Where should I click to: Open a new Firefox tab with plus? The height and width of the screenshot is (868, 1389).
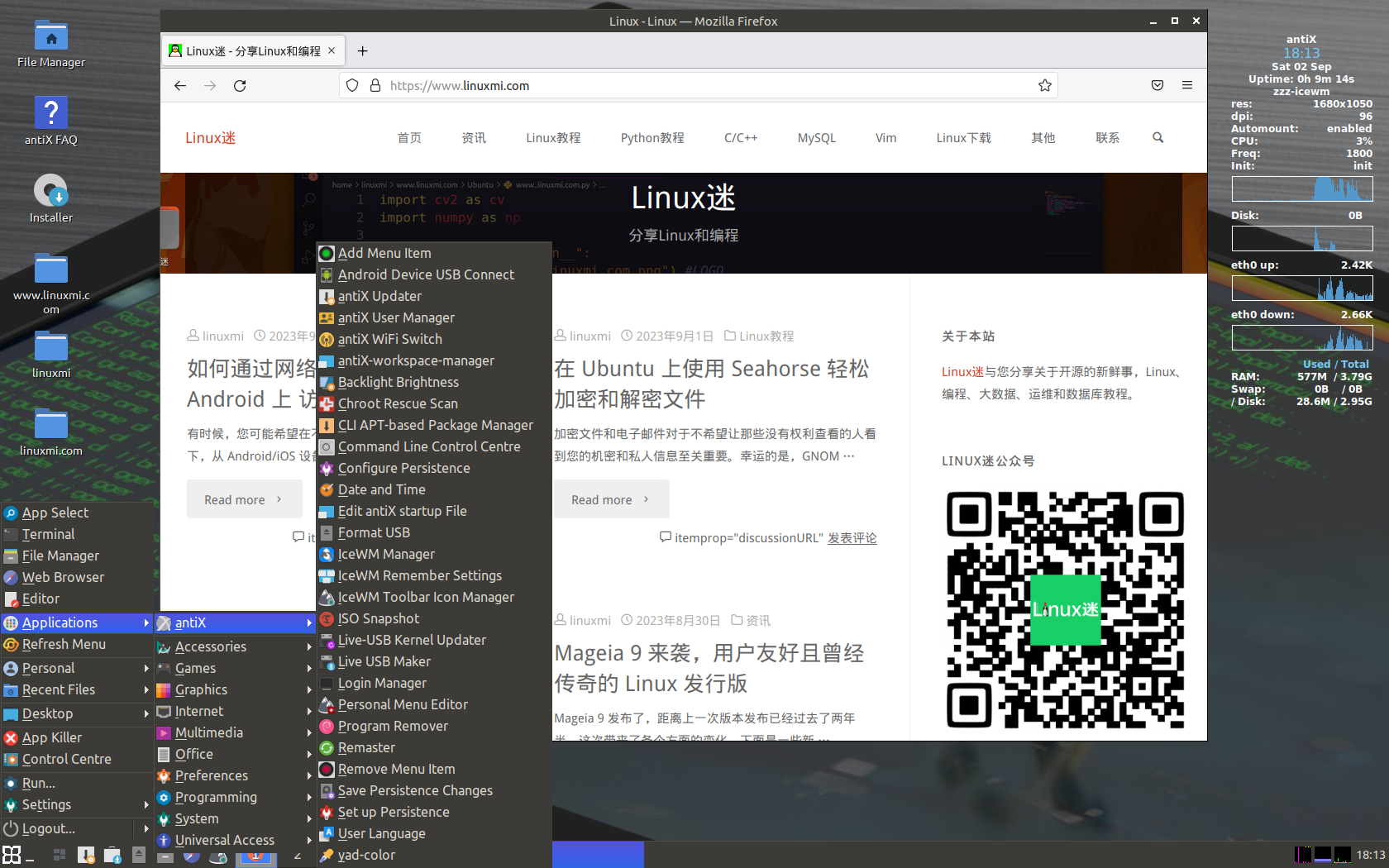pyautogui.click(x=362, y=51)
